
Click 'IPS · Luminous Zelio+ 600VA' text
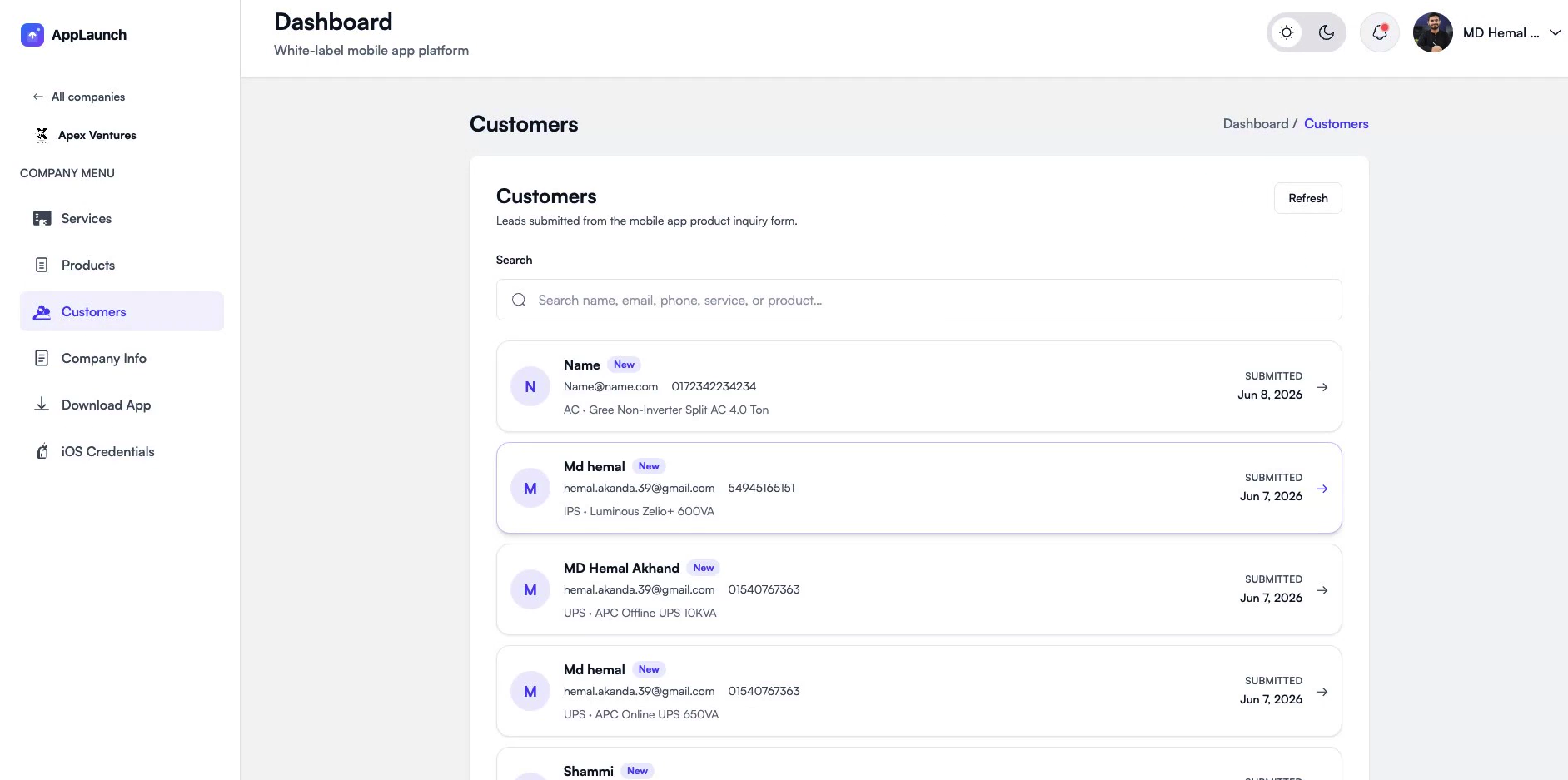coord(639,511)
